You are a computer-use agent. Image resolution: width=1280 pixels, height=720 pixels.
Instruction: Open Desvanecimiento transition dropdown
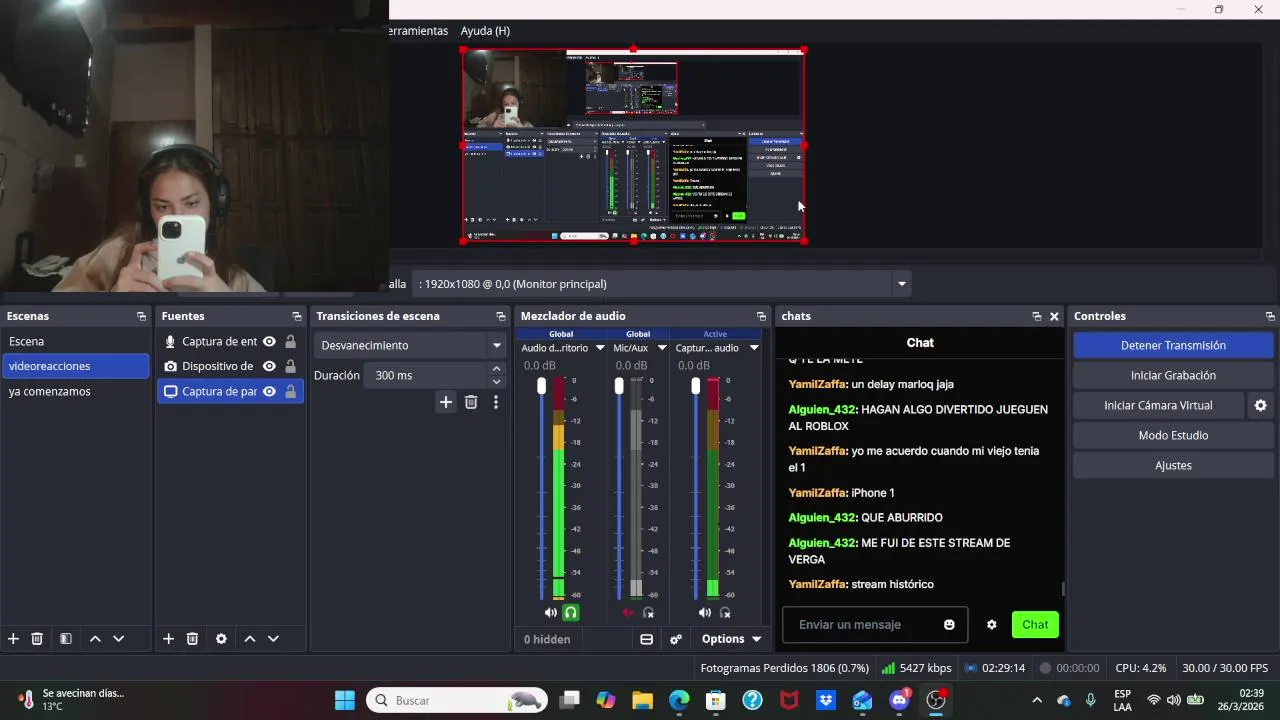[x=410, y=345]
